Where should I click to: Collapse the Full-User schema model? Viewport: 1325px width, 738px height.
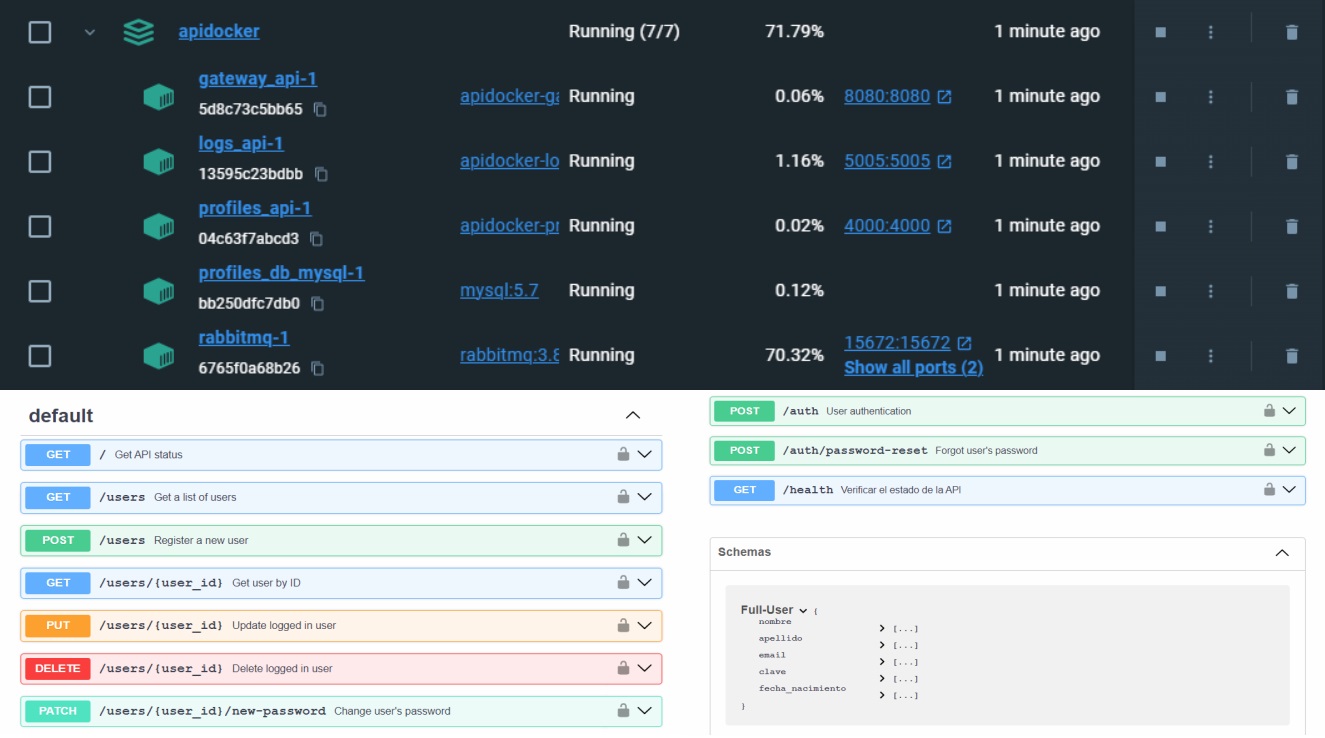[803, 610]
